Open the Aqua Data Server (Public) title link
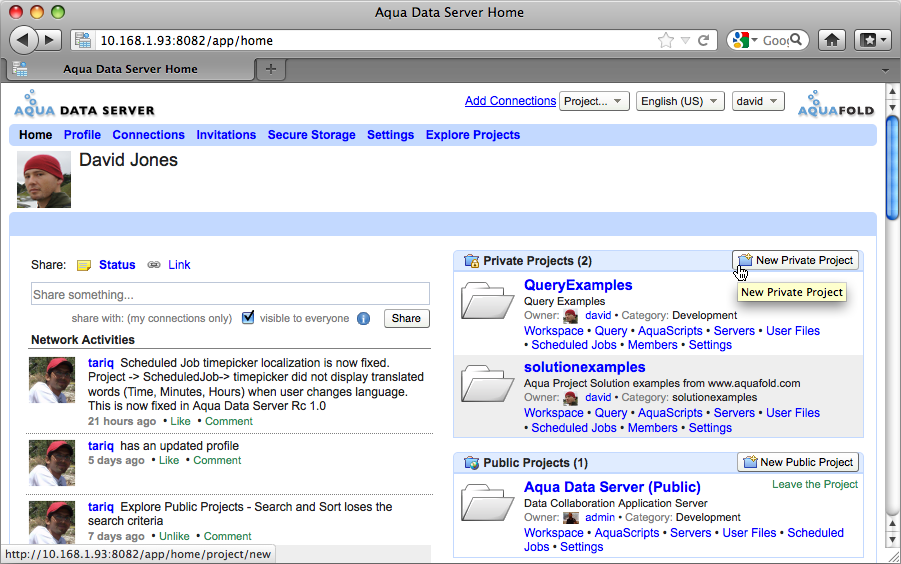This screenshot has width=901, height=564. click(612, 487)
